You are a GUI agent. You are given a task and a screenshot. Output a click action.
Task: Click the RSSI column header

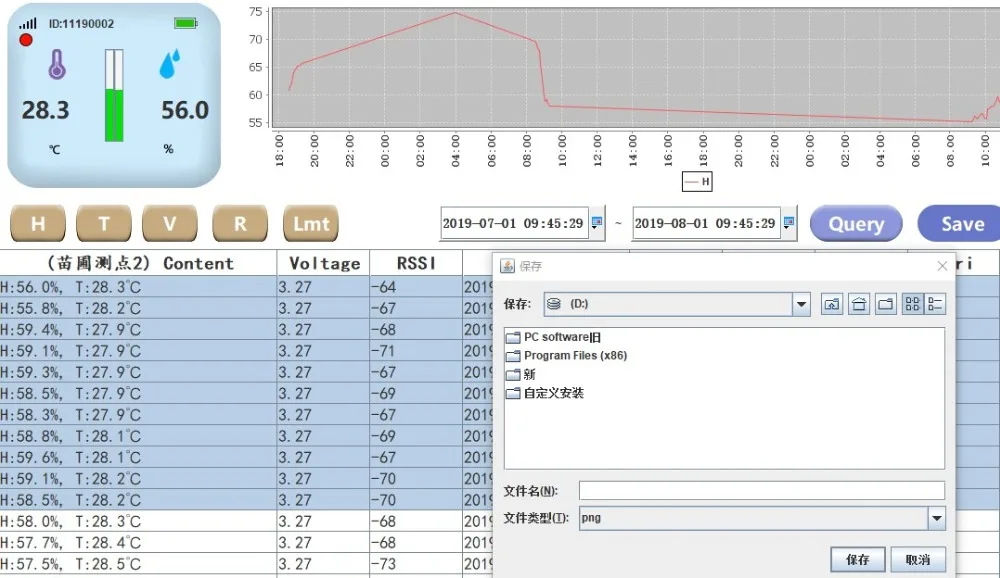(x=416, y=263)
